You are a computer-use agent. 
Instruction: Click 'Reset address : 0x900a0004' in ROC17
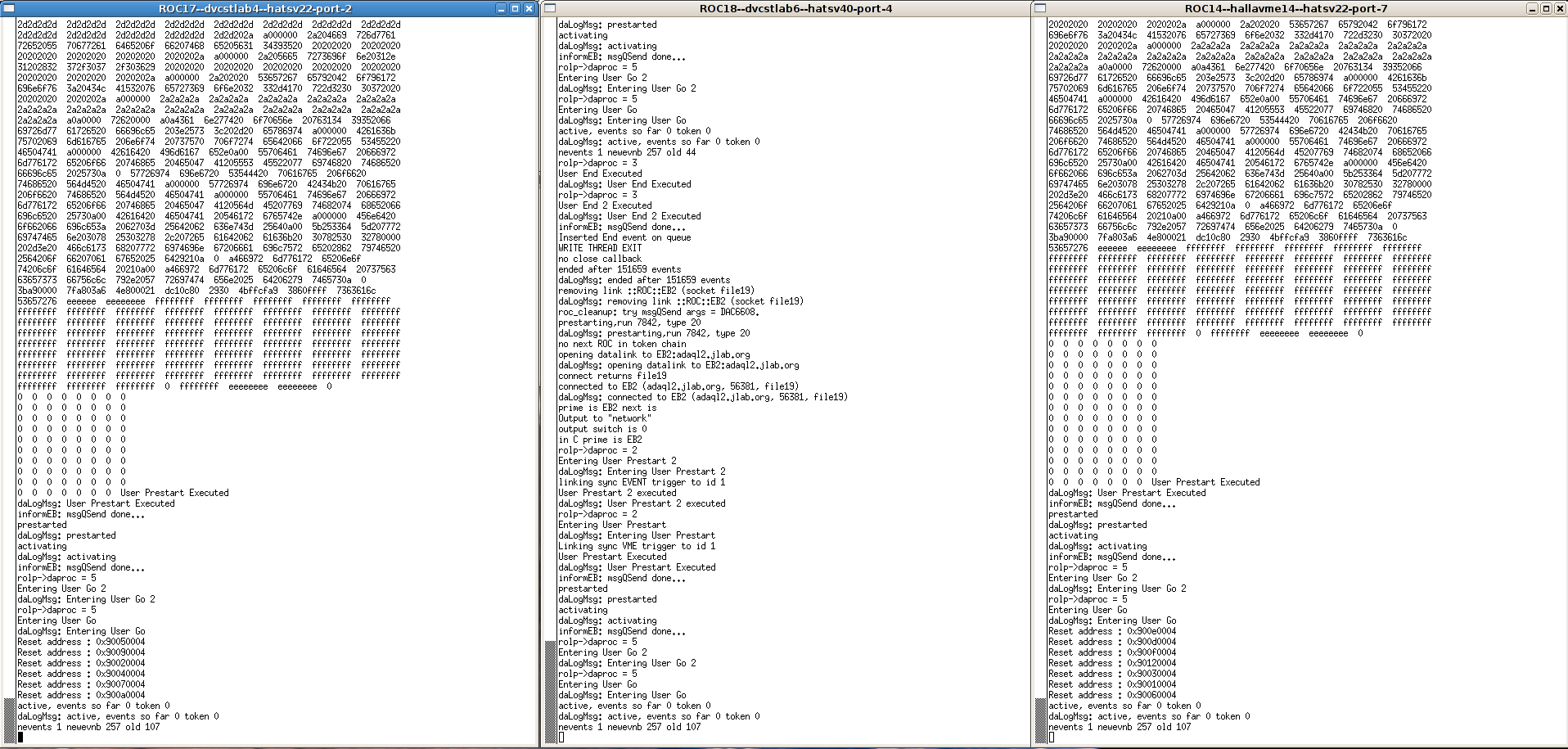click(x=81, y=695)
